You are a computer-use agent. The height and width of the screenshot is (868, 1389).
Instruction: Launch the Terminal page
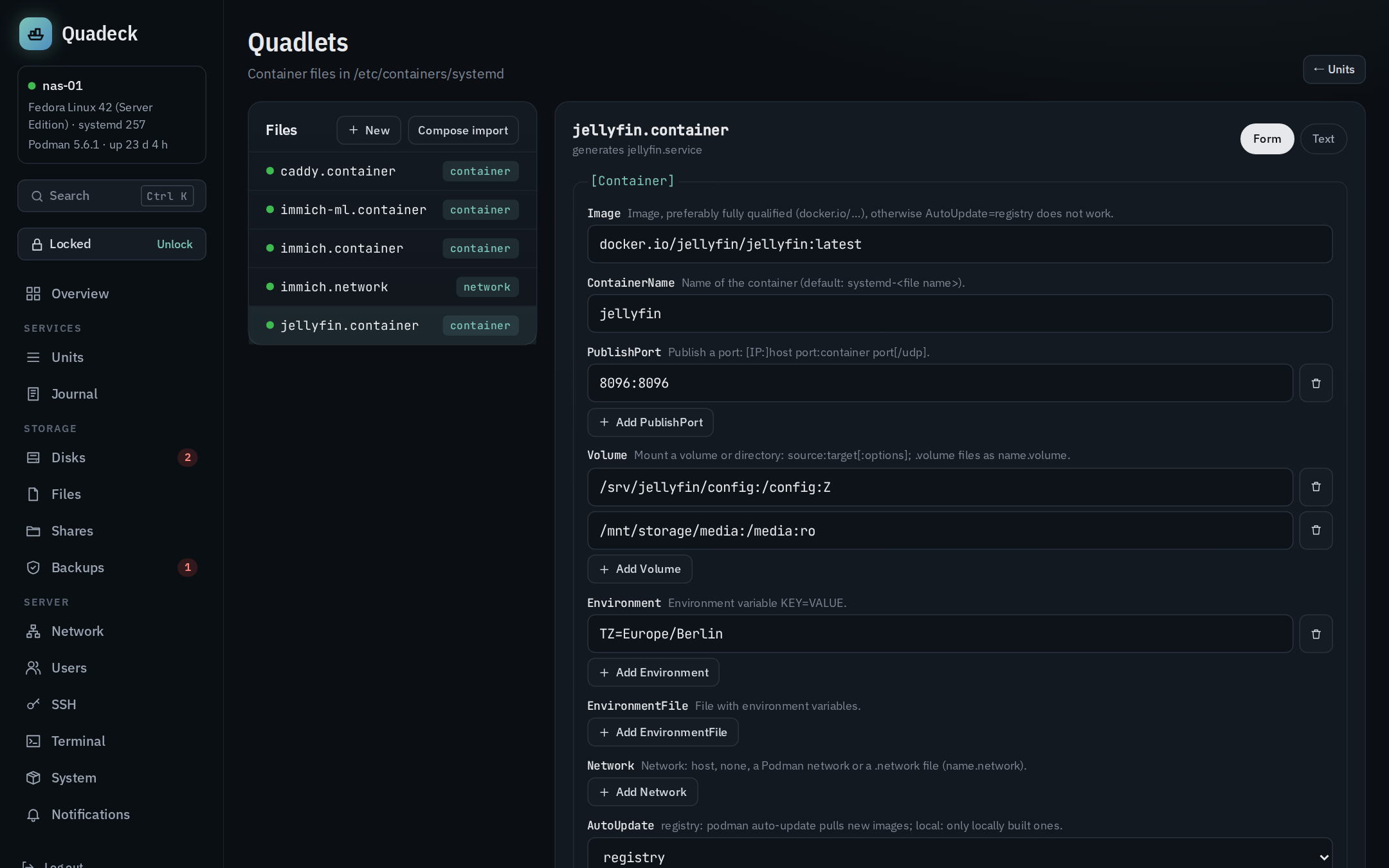[112, 741]
